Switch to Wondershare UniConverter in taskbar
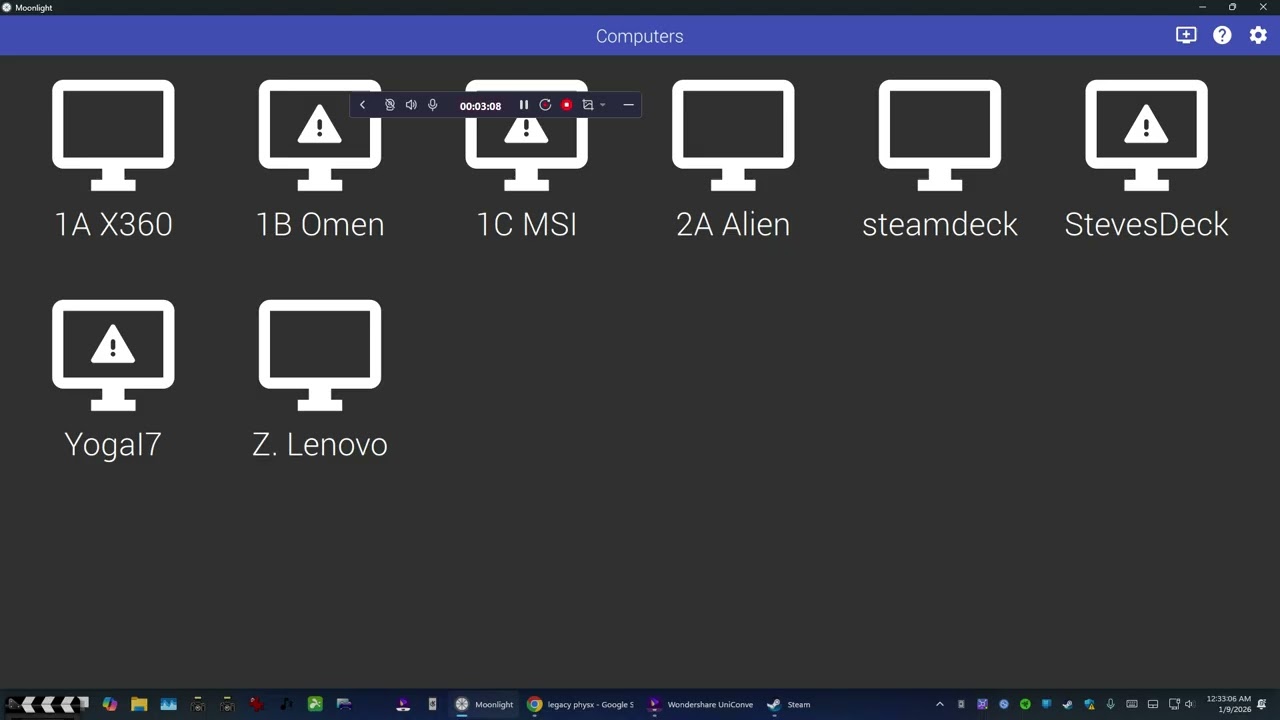 [701, 704]
